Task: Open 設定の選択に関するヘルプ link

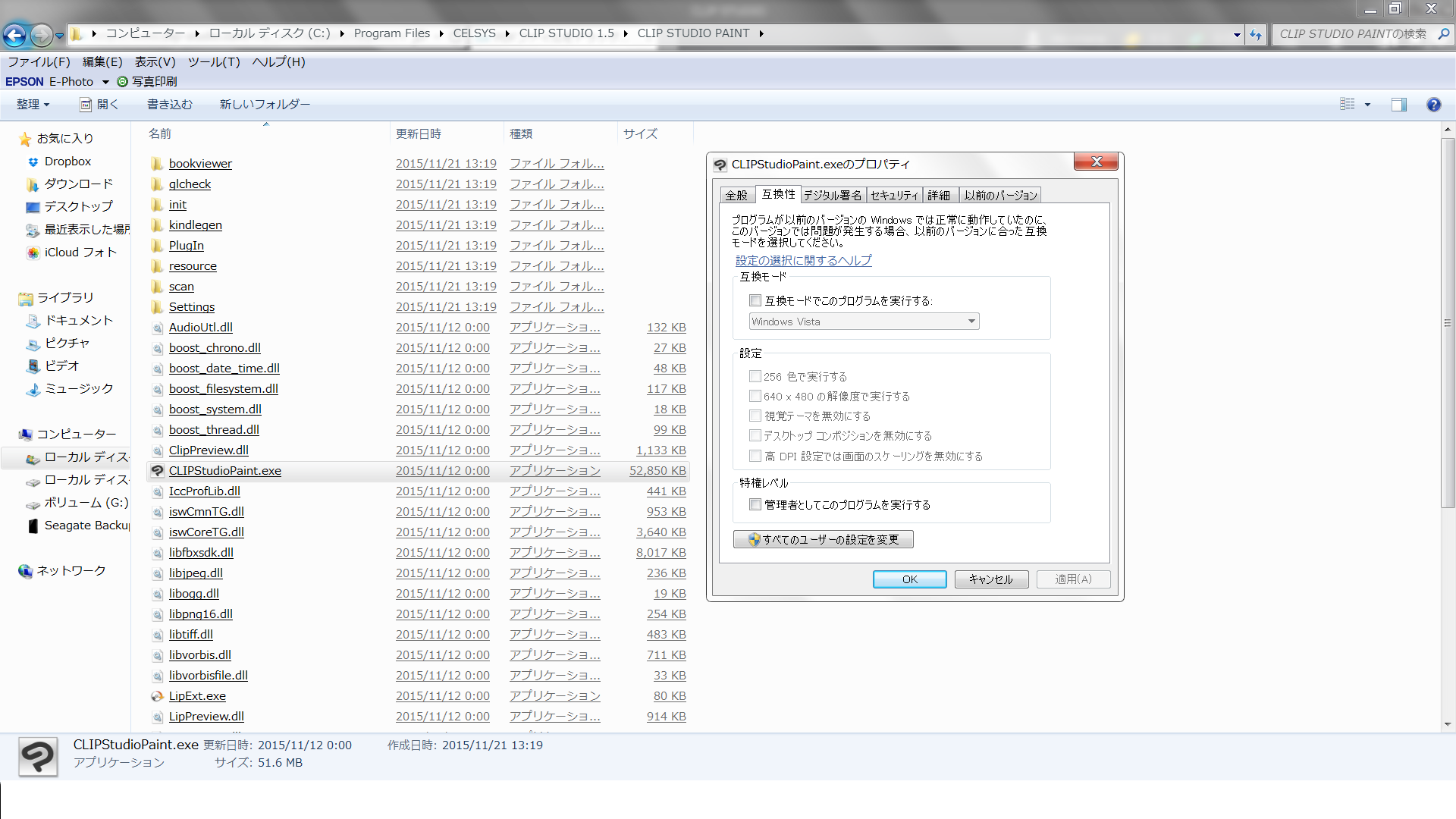Action: (803, 260)
